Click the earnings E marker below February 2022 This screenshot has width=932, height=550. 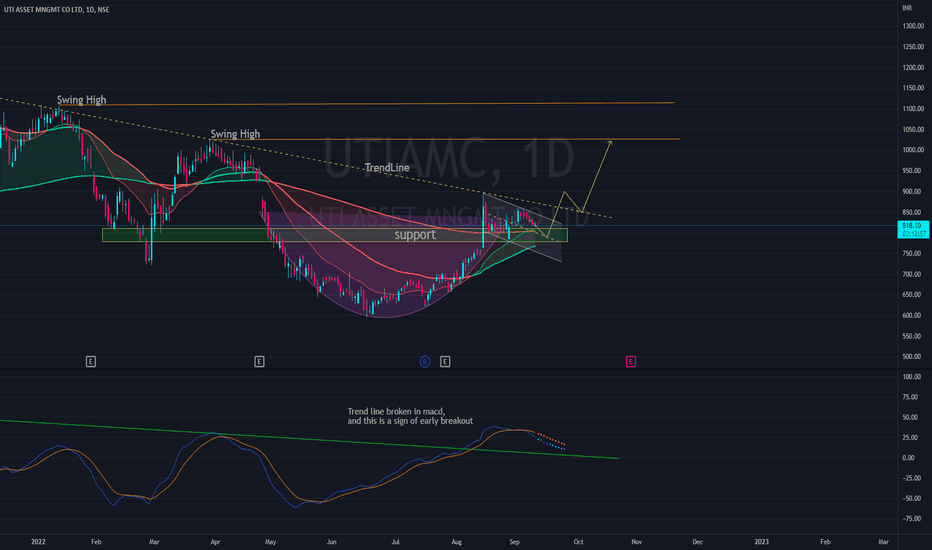click(91, 362)
